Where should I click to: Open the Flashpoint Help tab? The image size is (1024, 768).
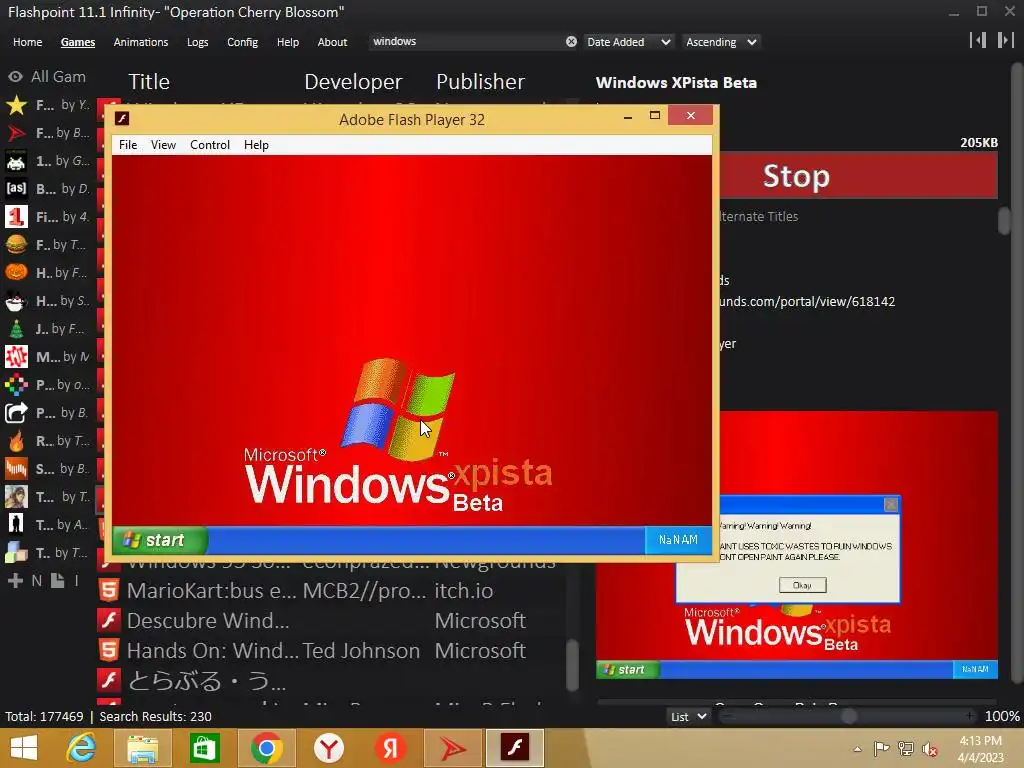[287, 42]
